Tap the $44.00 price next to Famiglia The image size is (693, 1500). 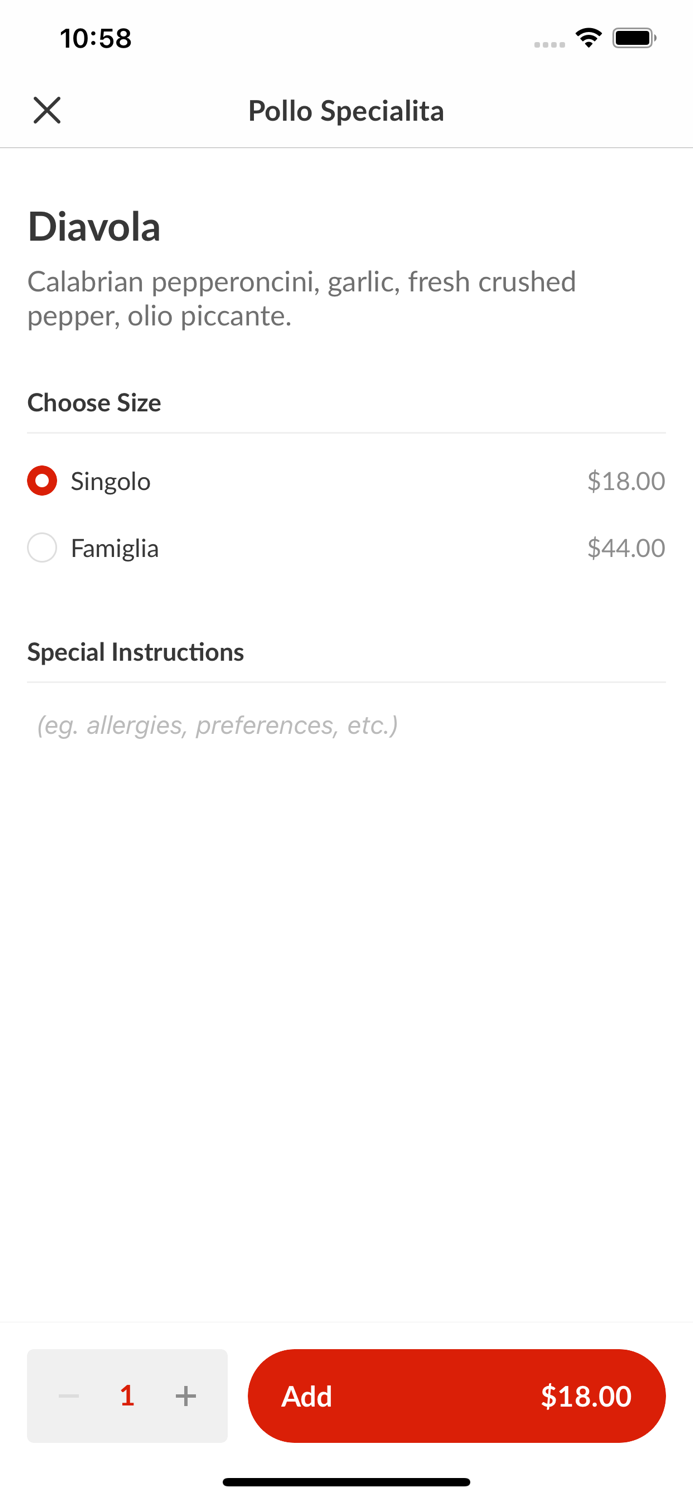[626, 548]
